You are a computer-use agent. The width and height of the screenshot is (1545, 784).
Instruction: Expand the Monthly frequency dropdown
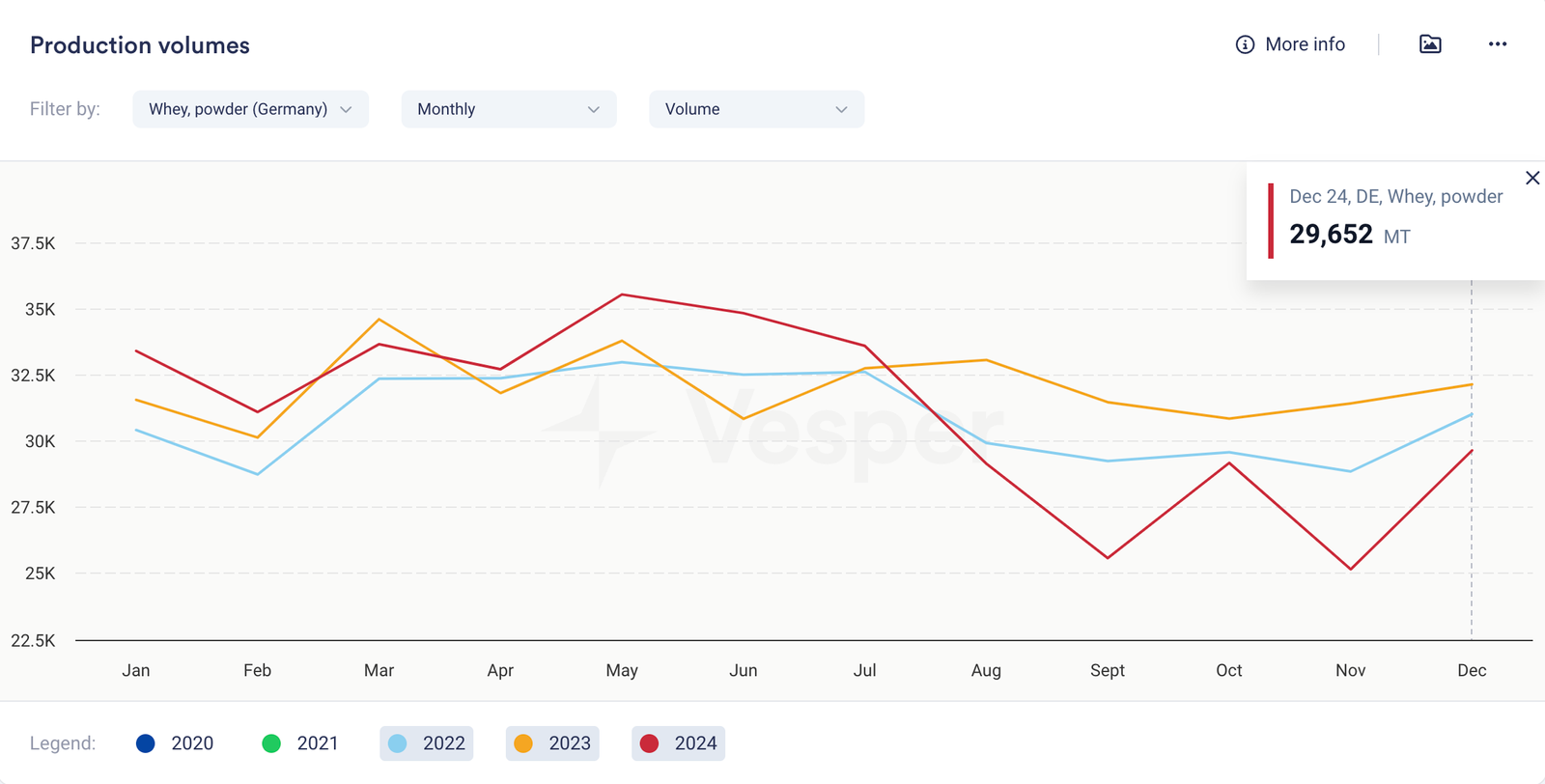508,109
